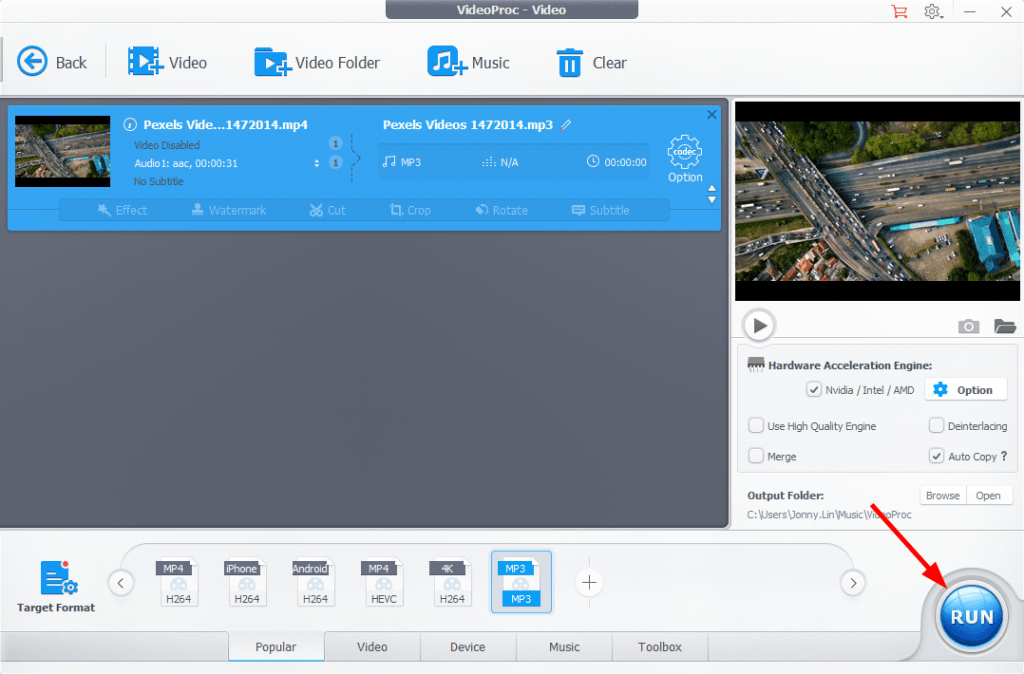Viewport: 1024px width, 674px height.
Task: Open the Rotate tool
Action: point(501,210)
